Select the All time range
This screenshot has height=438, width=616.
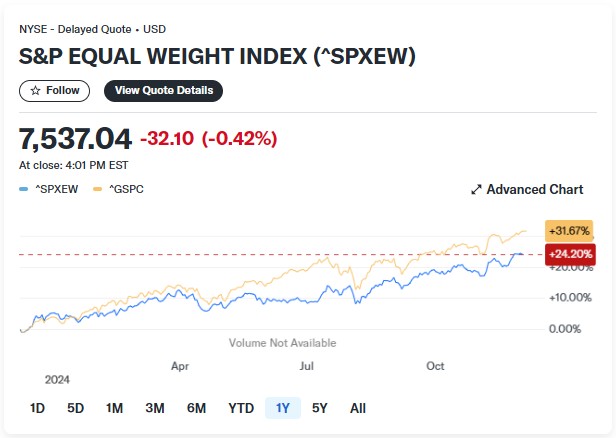pos(358,408)
